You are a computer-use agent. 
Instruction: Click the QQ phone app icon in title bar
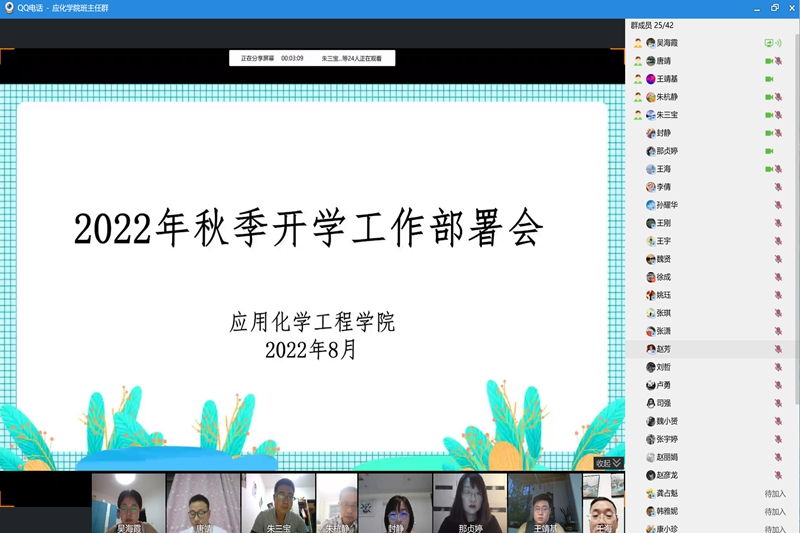[9, 7]
